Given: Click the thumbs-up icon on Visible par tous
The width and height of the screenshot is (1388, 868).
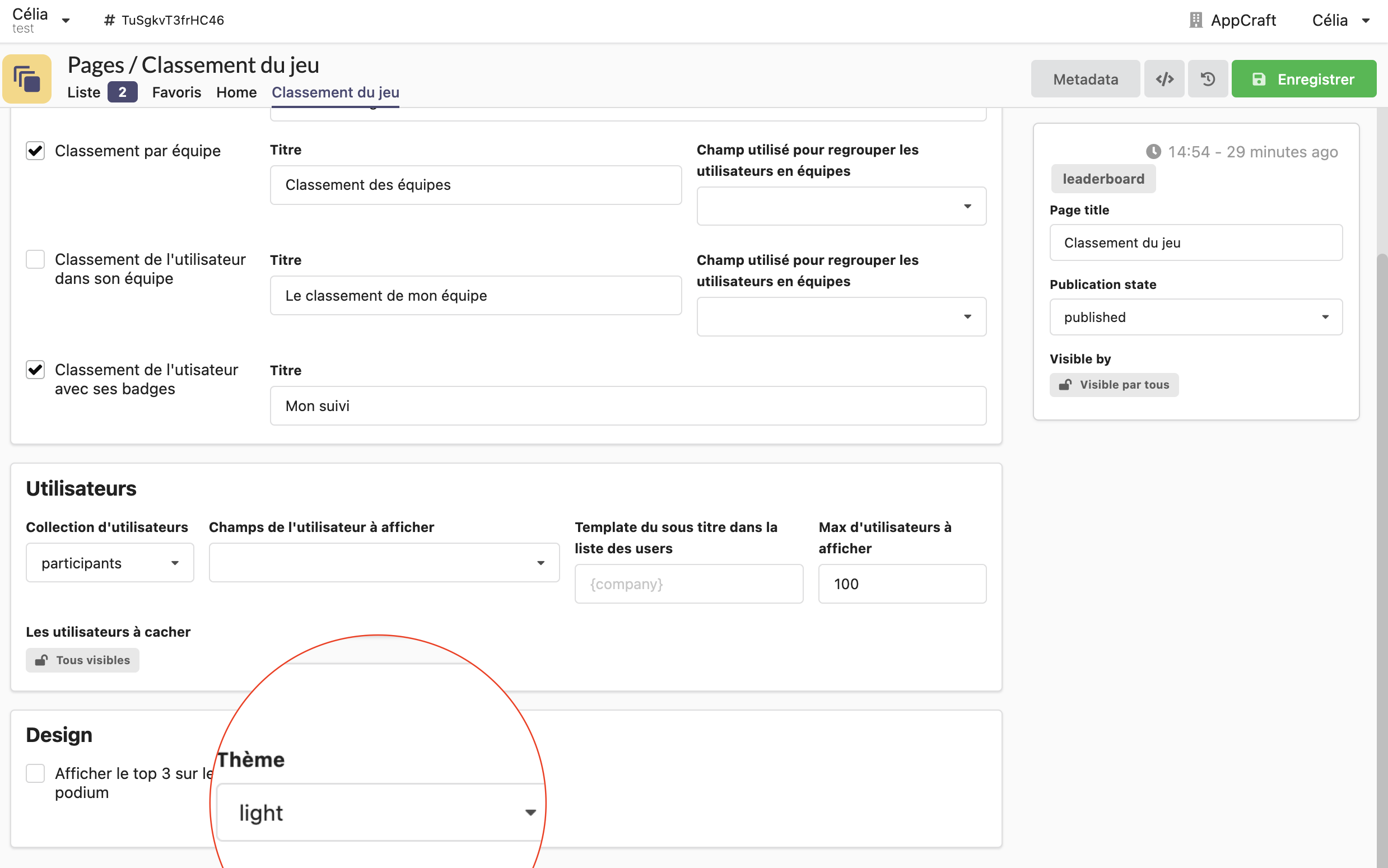Looking at the screenshot, I should click(1067, 384).
